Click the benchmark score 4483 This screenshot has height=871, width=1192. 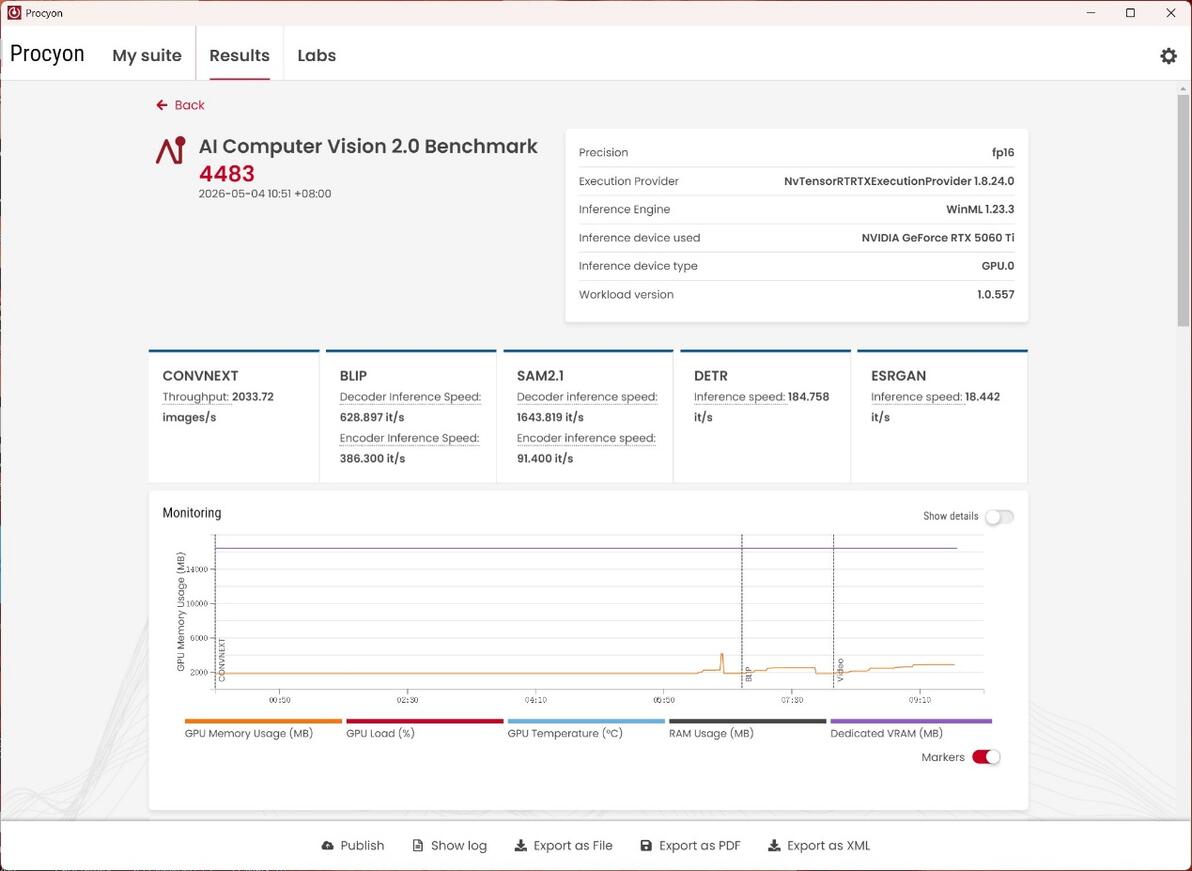[227, 173]
